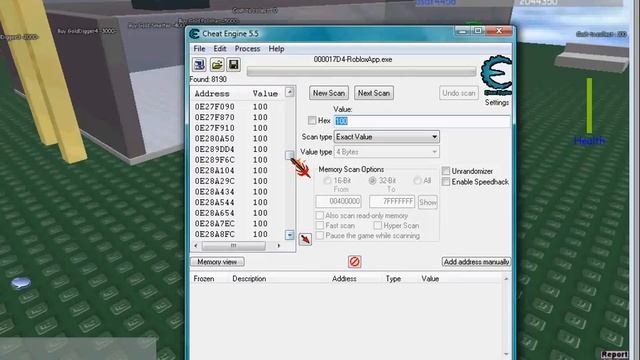Click the Description column header
The height and width of the screenshot is (360, 640).
249,279
